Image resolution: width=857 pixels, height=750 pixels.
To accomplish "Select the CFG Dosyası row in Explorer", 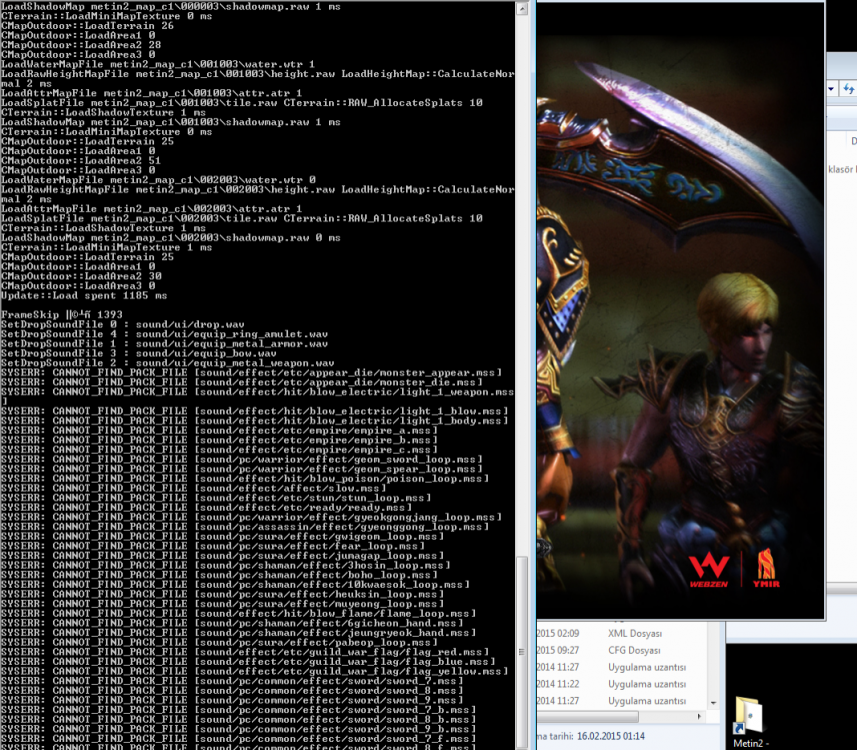I will pyautogui.click(x=621, y=651).
